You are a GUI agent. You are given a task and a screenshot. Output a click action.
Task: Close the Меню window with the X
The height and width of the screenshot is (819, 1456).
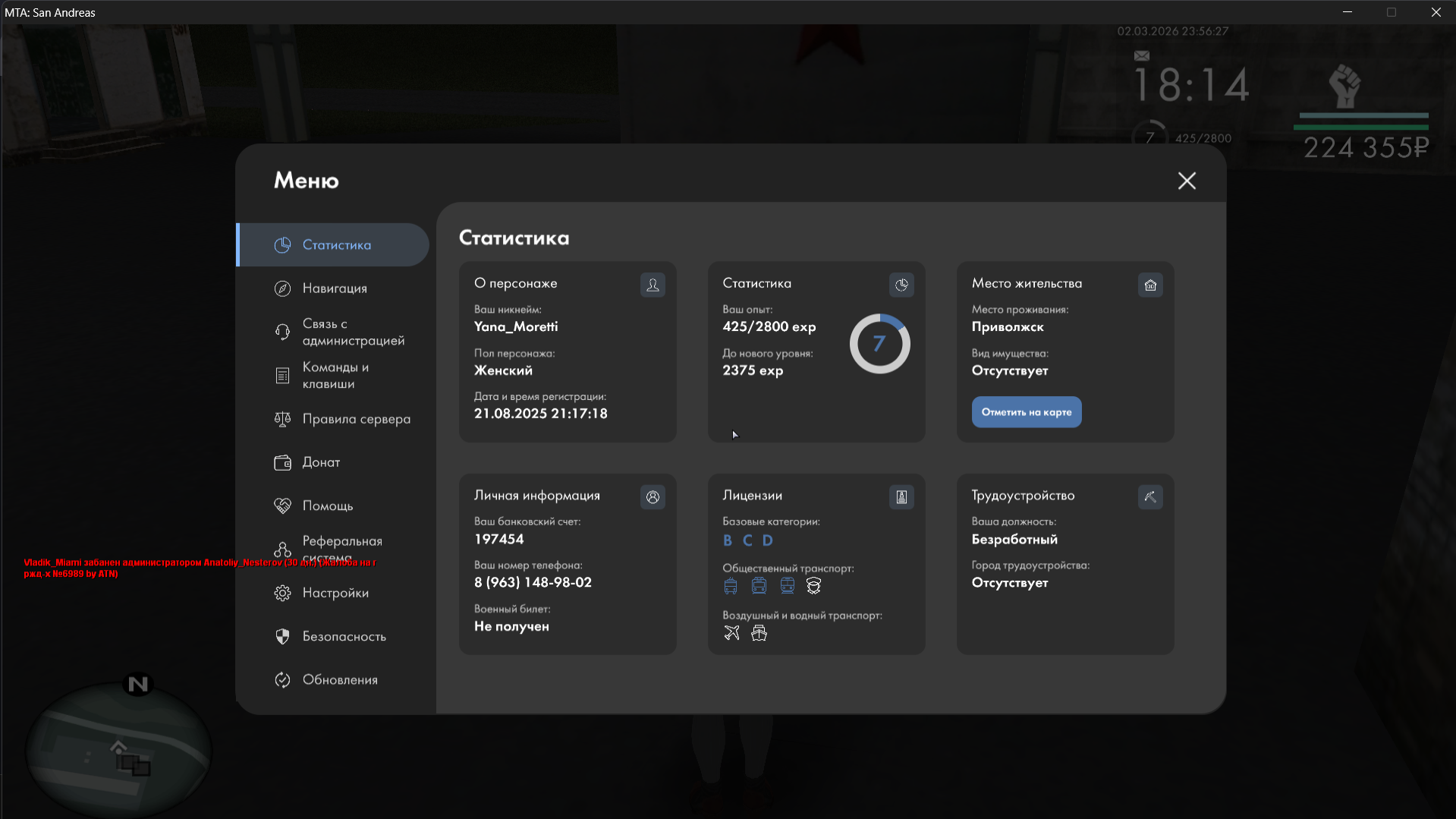pyautogui.click(x=1187, y=181)
